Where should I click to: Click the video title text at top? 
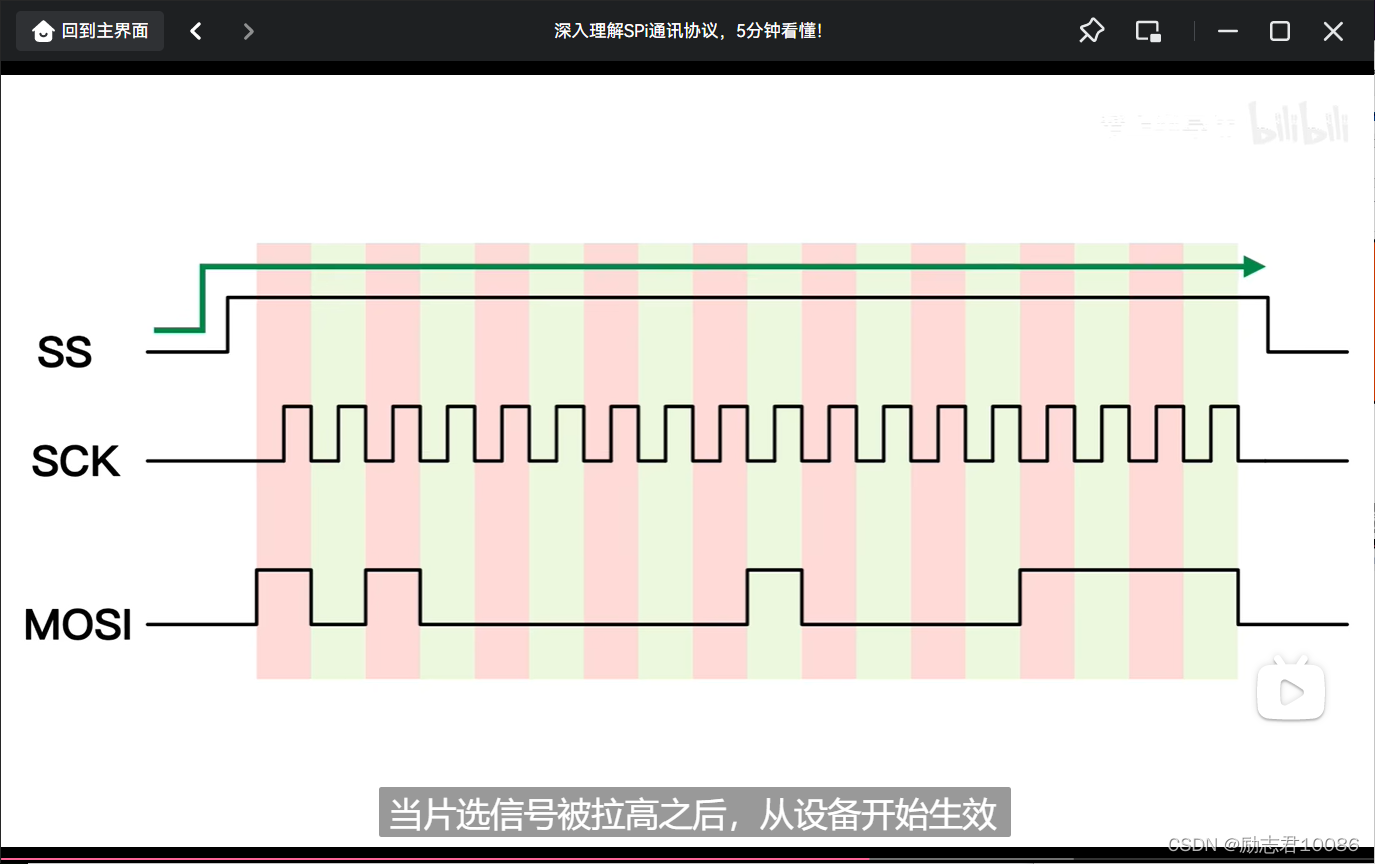[x=688, y=31]
